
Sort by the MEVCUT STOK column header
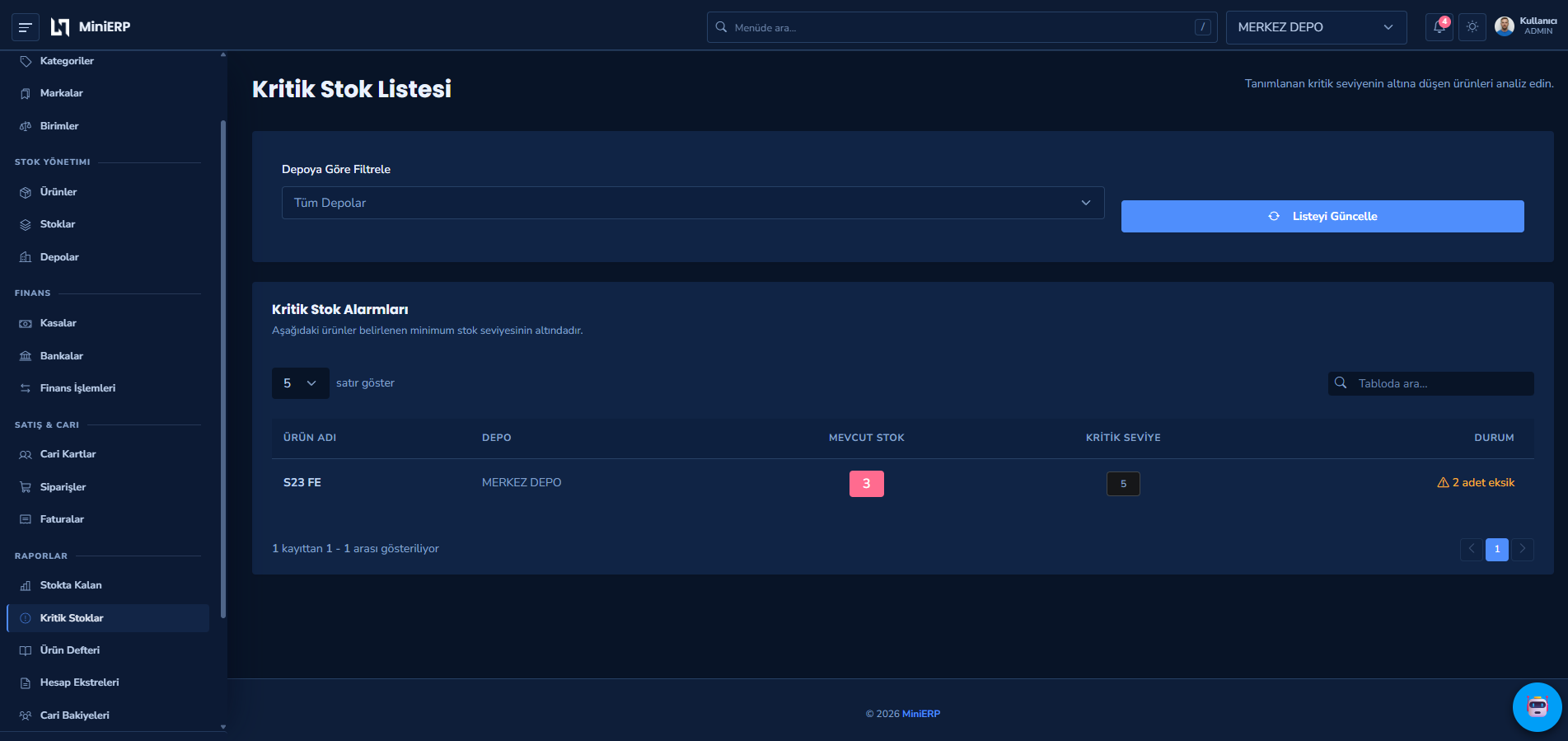(867, 438)
